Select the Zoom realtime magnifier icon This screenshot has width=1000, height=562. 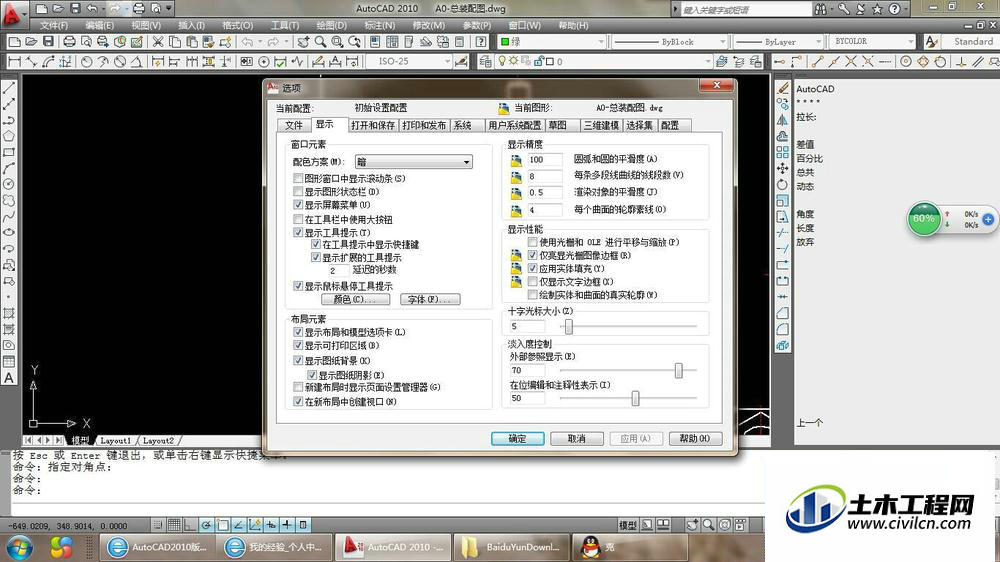pos(320,41)
